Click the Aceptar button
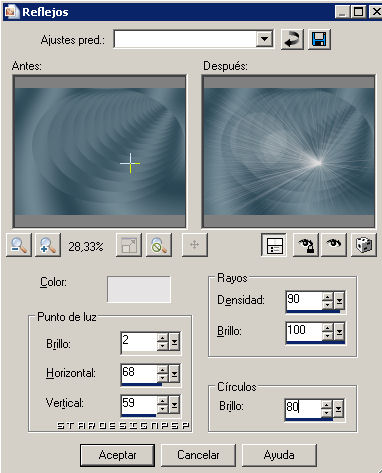This screenshot has width=382, height=473. 117,455
